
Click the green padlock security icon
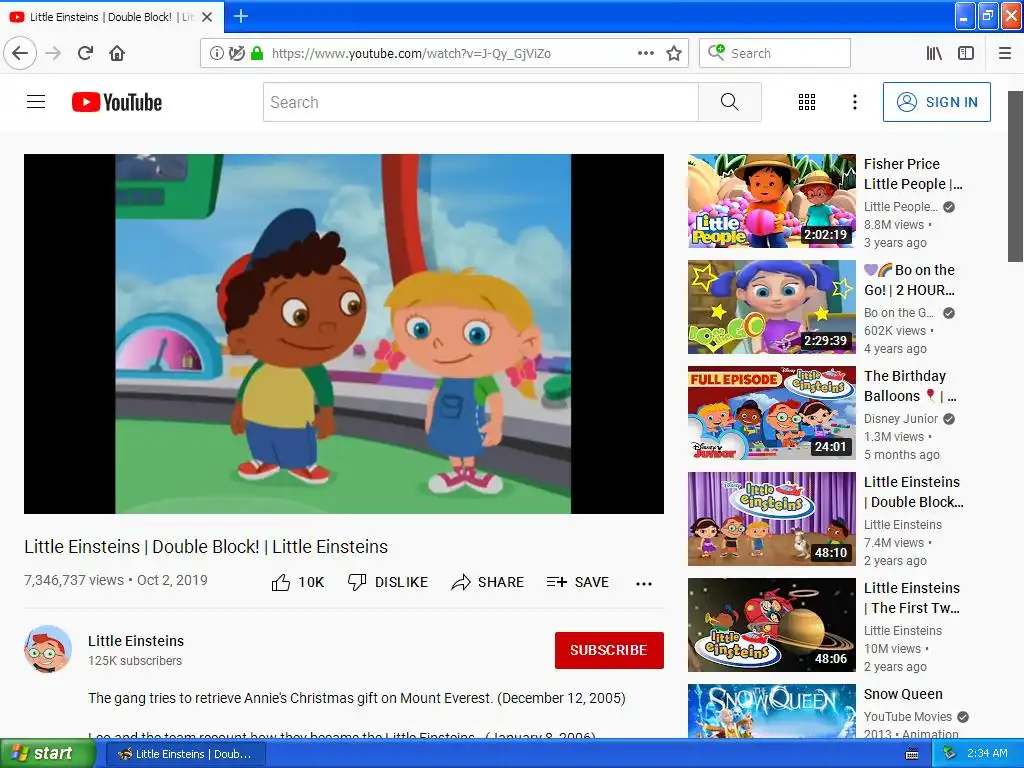257,53
